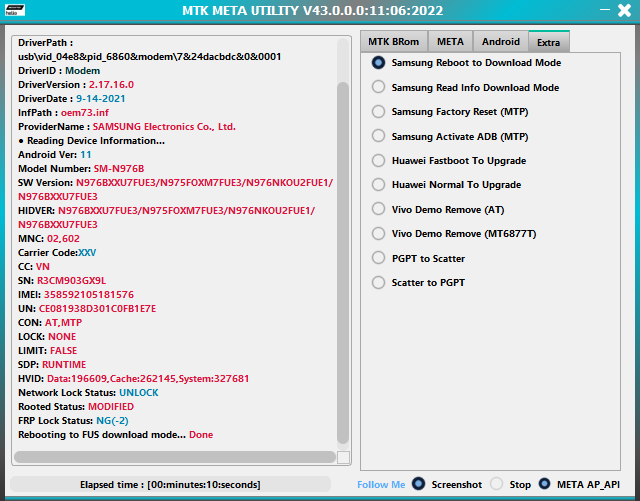Enable Samsung Activate ADB (MTP)
Image resolution: width=640 pixels, height=501 pixels.
point(450,136)
